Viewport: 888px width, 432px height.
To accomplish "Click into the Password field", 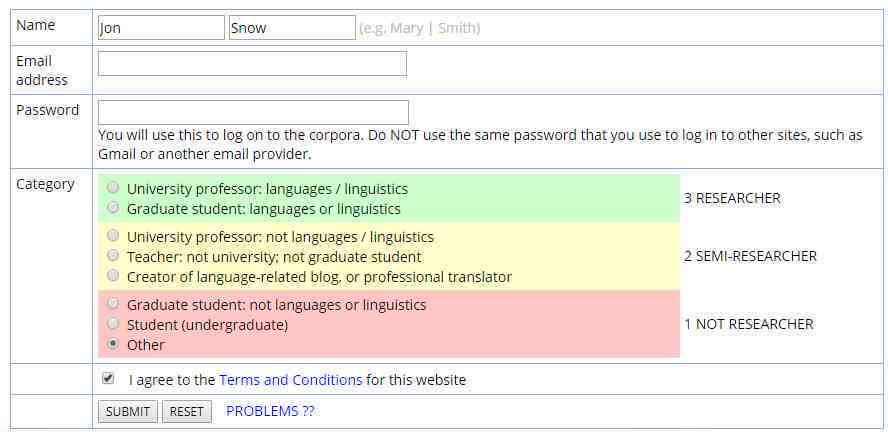I will tap(253, 112).
